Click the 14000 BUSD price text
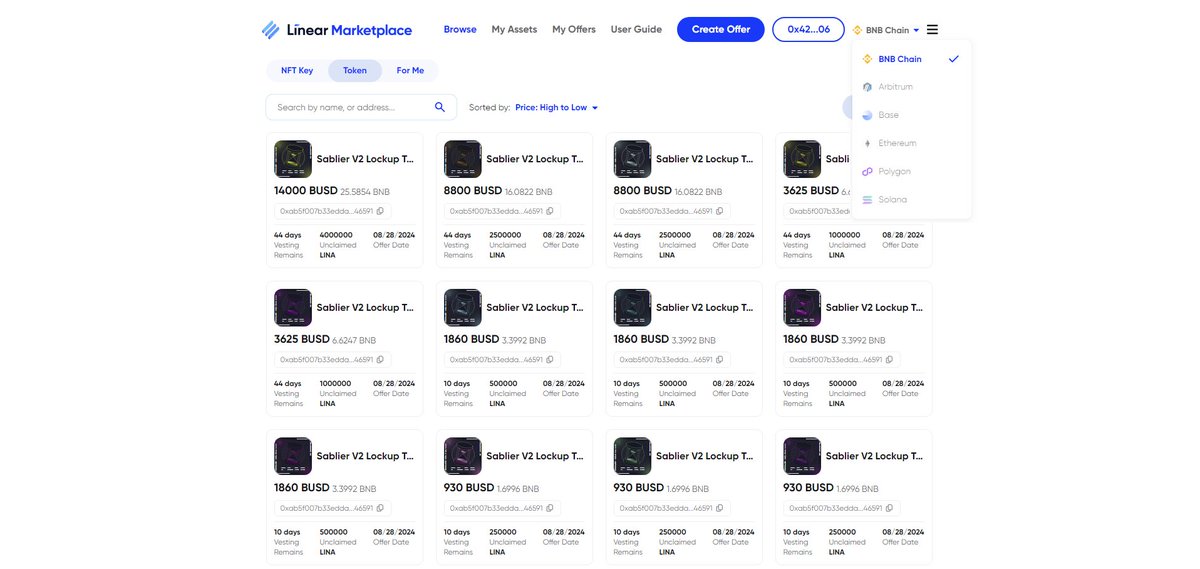 tap(306, 190)
